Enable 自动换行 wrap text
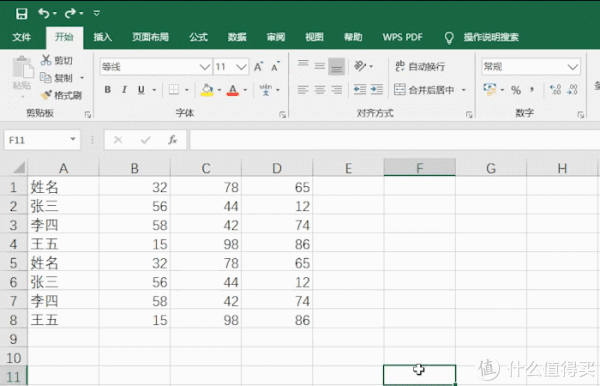The image size is (600, 386). coord(420,67)
